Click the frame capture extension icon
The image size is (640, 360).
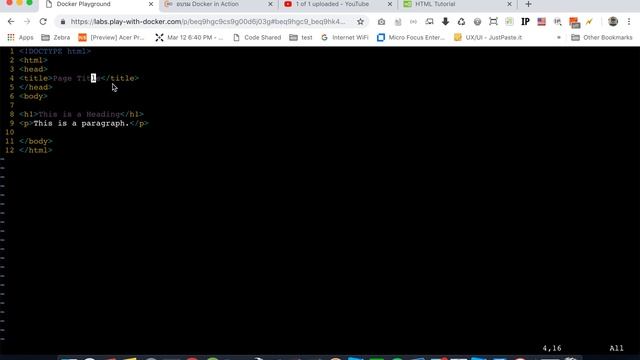[x=493, y=22]
